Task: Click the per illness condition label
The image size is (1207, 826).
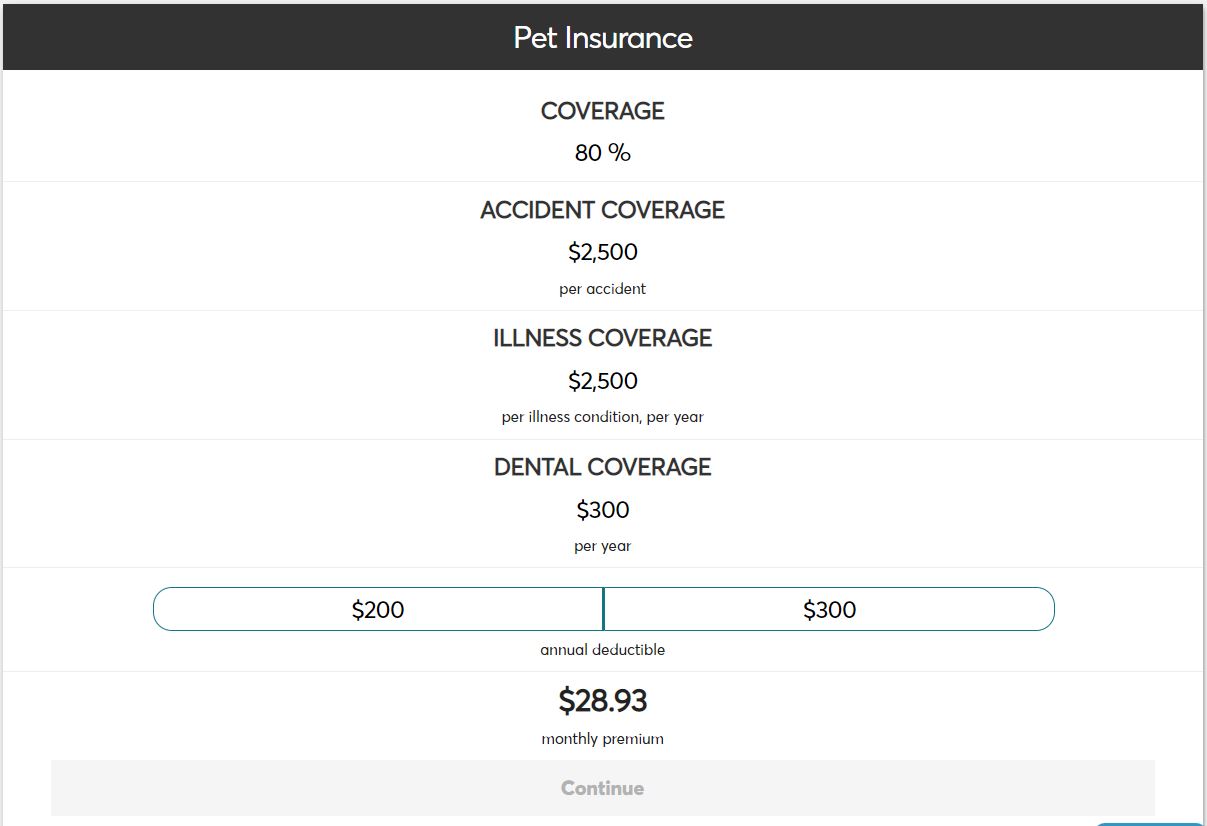Action: [602, 417]
